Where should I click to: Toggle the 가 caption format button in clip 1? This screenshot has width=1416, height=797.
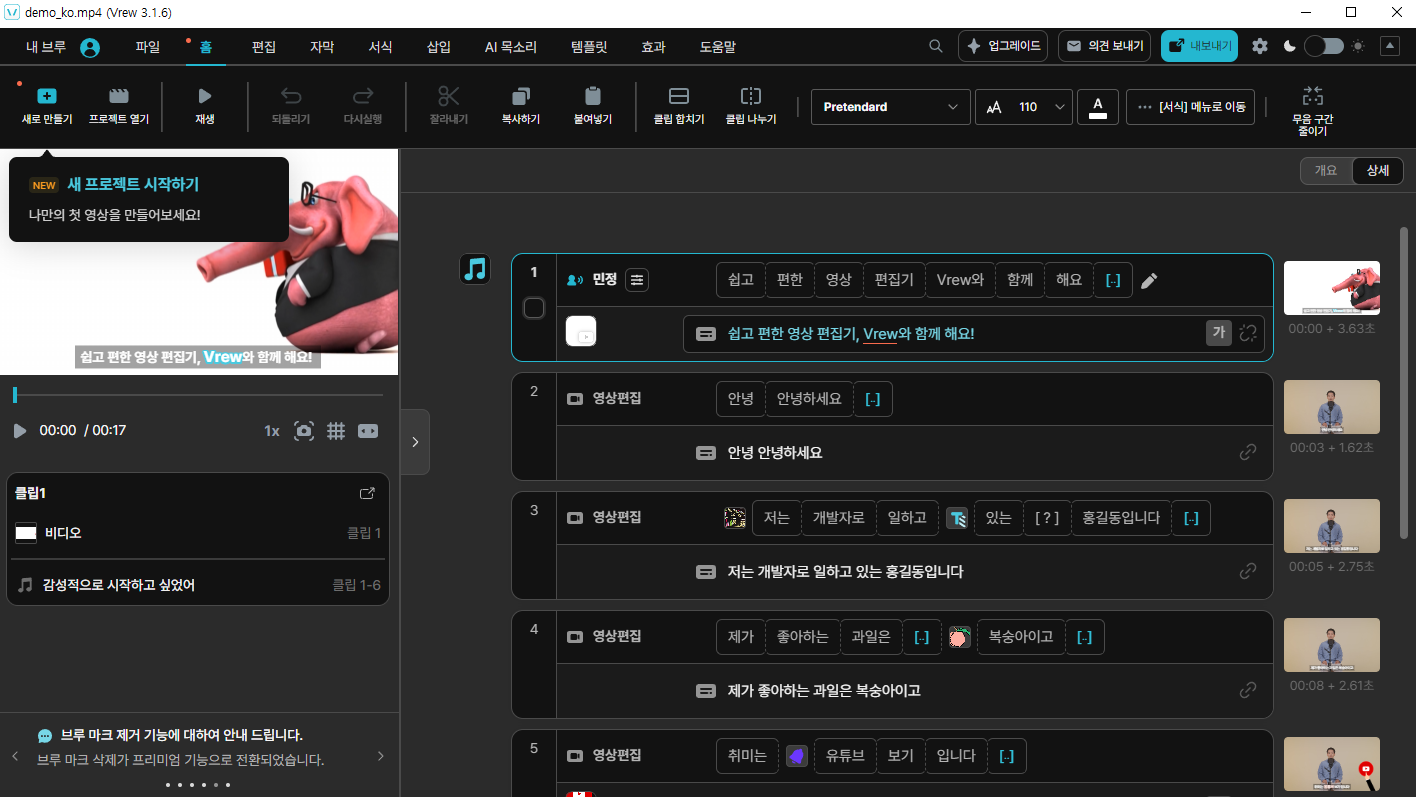pyautogui.click(x=1218, y=333)
